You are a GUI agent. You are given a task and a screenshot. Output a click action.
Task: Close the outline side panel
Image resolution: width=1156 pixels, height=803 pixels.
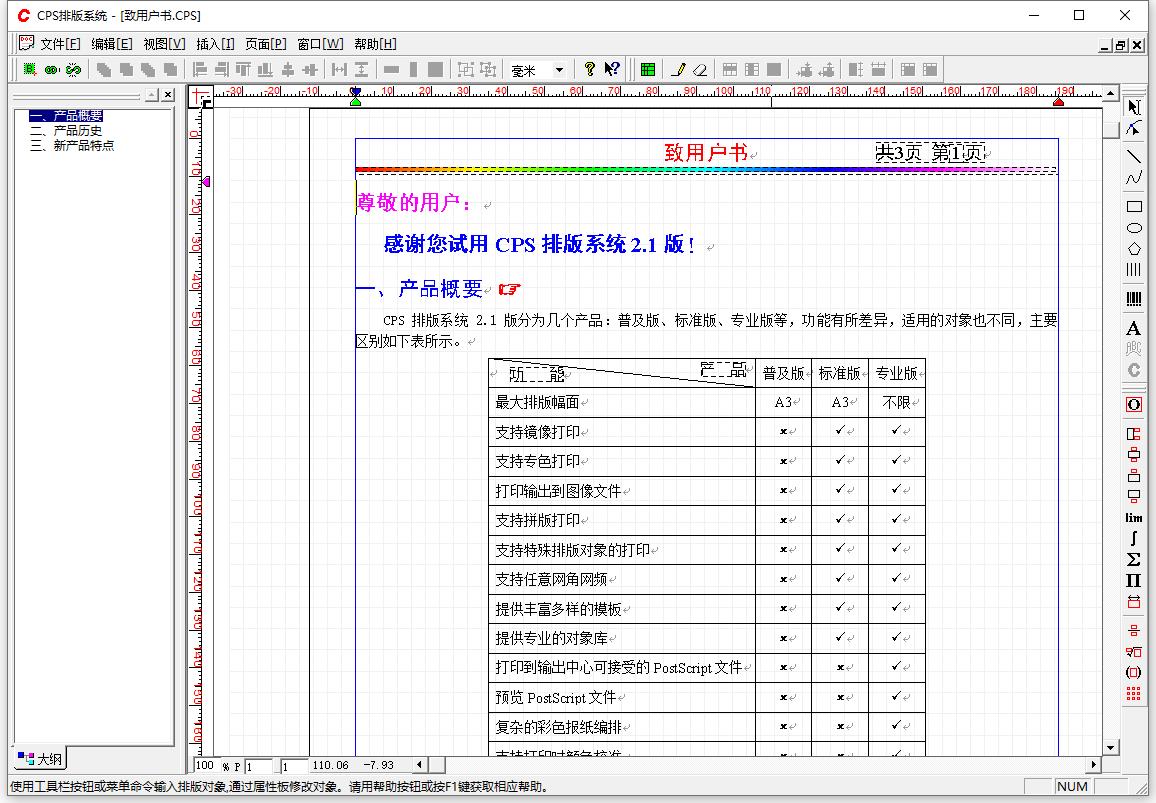[x=168, y=95]
